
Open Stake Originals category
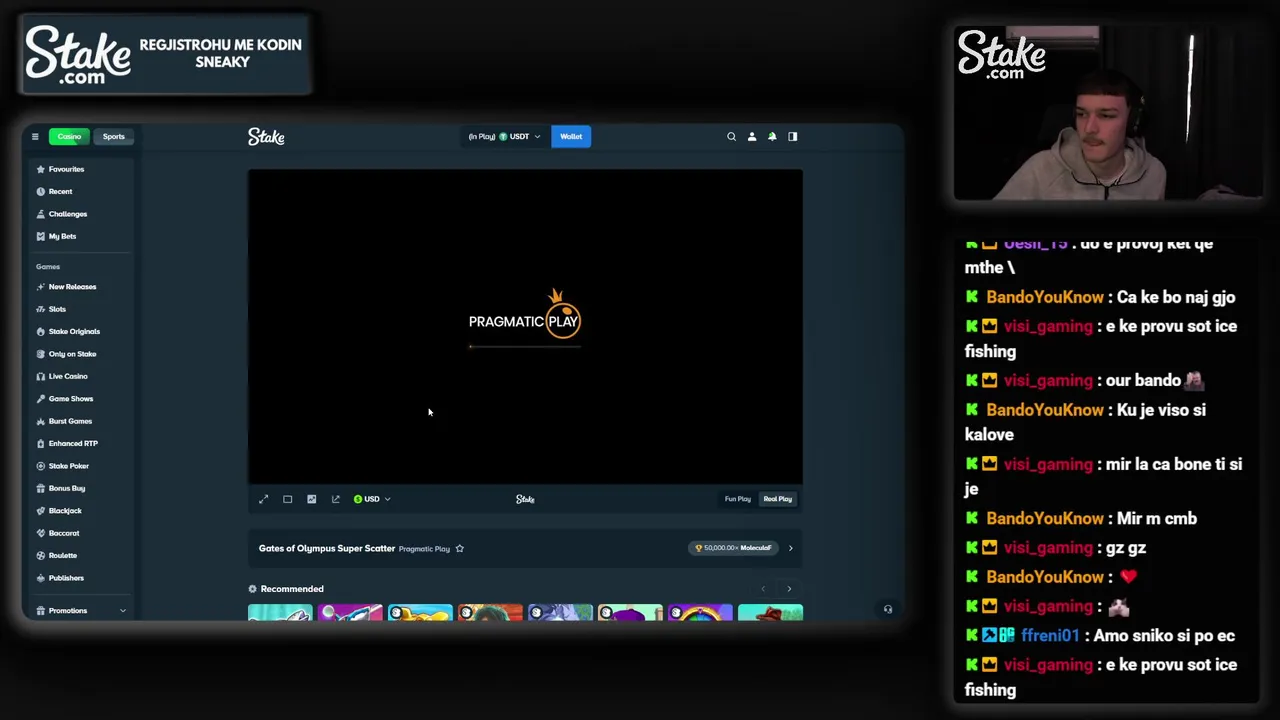[x=74, y=331]
